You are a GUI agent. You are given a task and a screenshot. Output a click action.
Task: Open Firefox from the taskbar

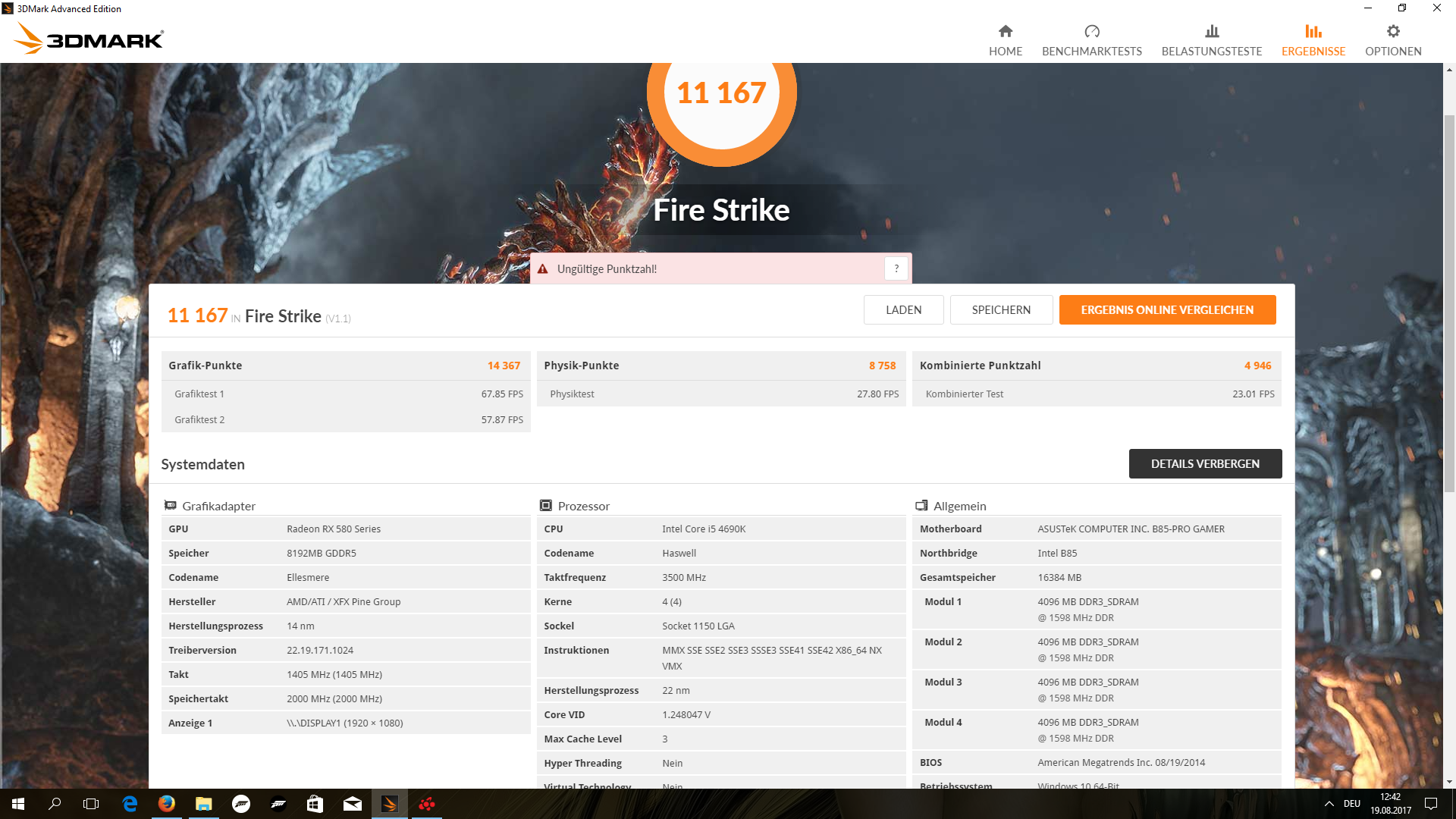pos(166,804)
